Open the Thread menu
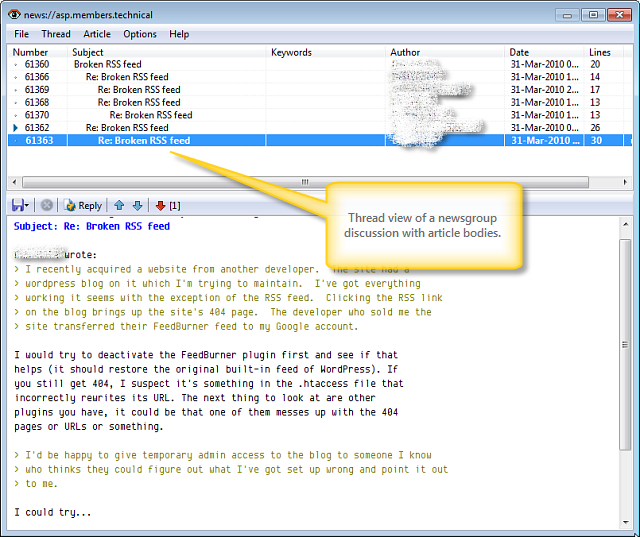640x537 pixels. pyautogui.click(x=56, y=34)
